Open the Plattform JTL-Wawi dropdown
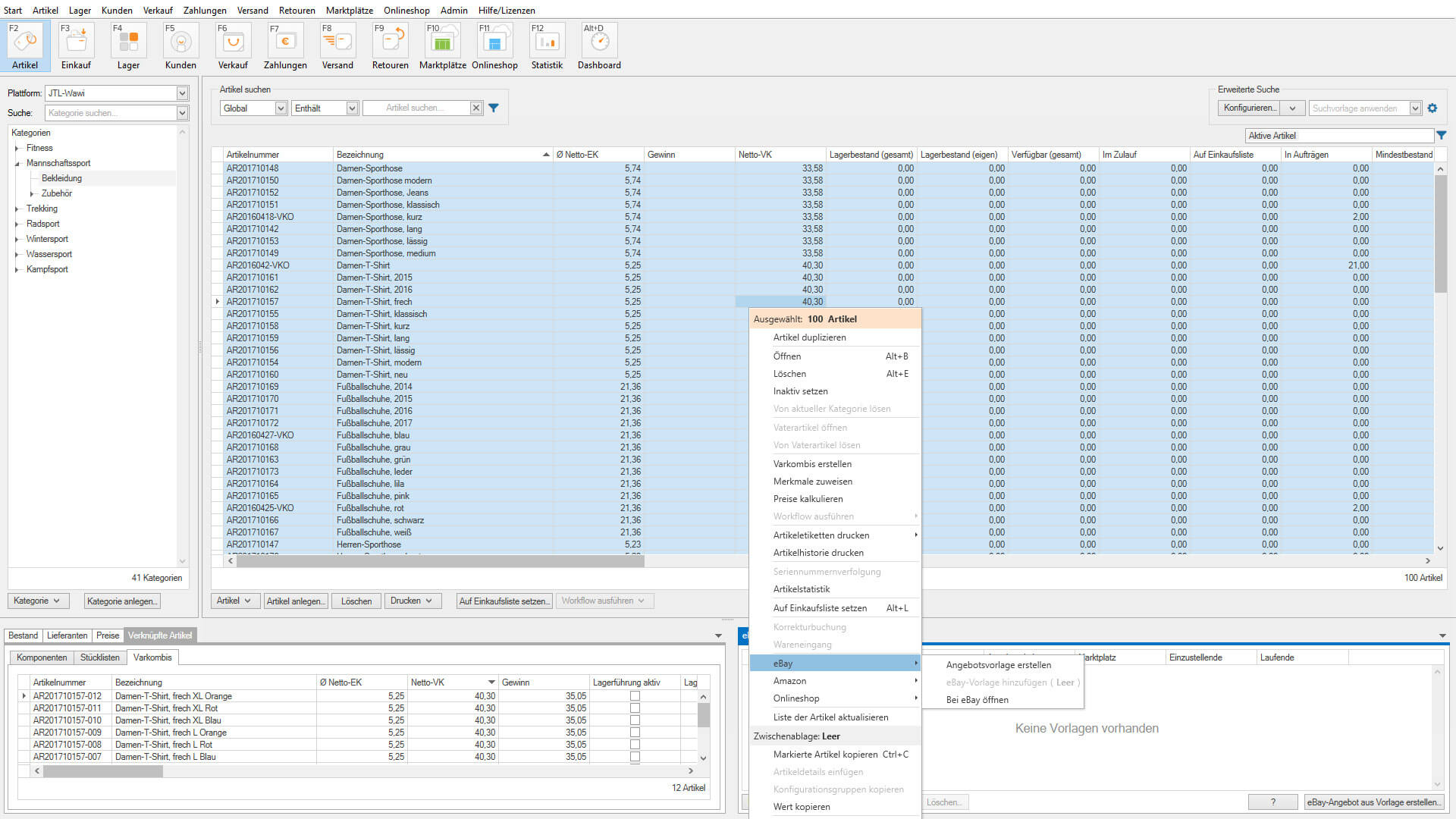This screenshot has height=819, width=1456. (182, 93)
